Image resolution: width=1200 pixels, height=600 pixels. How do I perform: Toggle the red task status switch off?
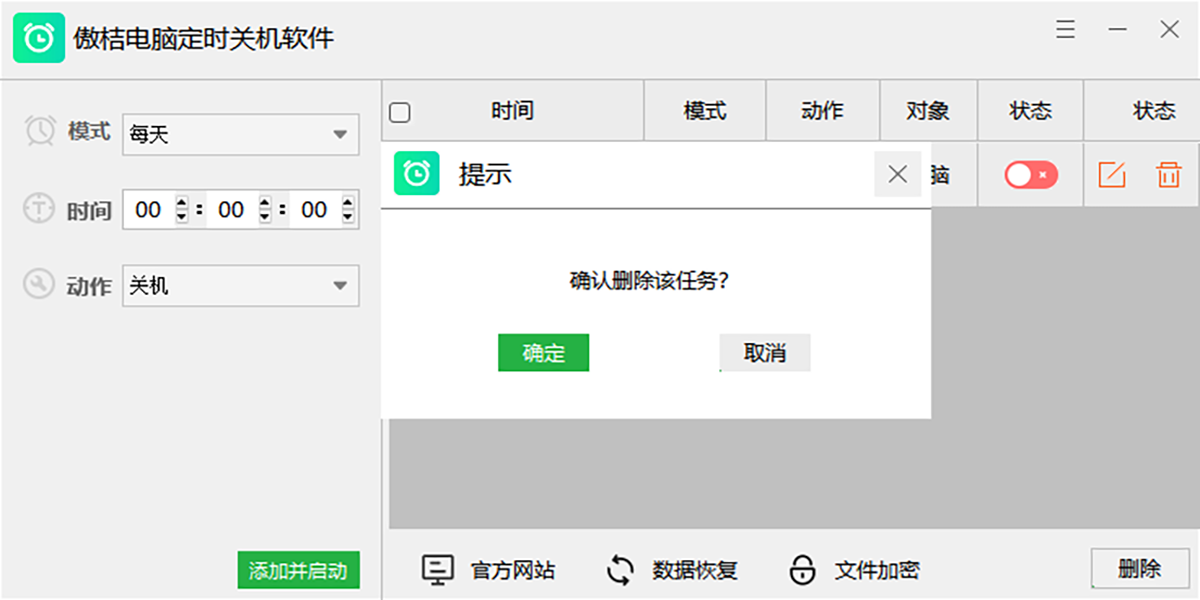tap(1030, 174)
